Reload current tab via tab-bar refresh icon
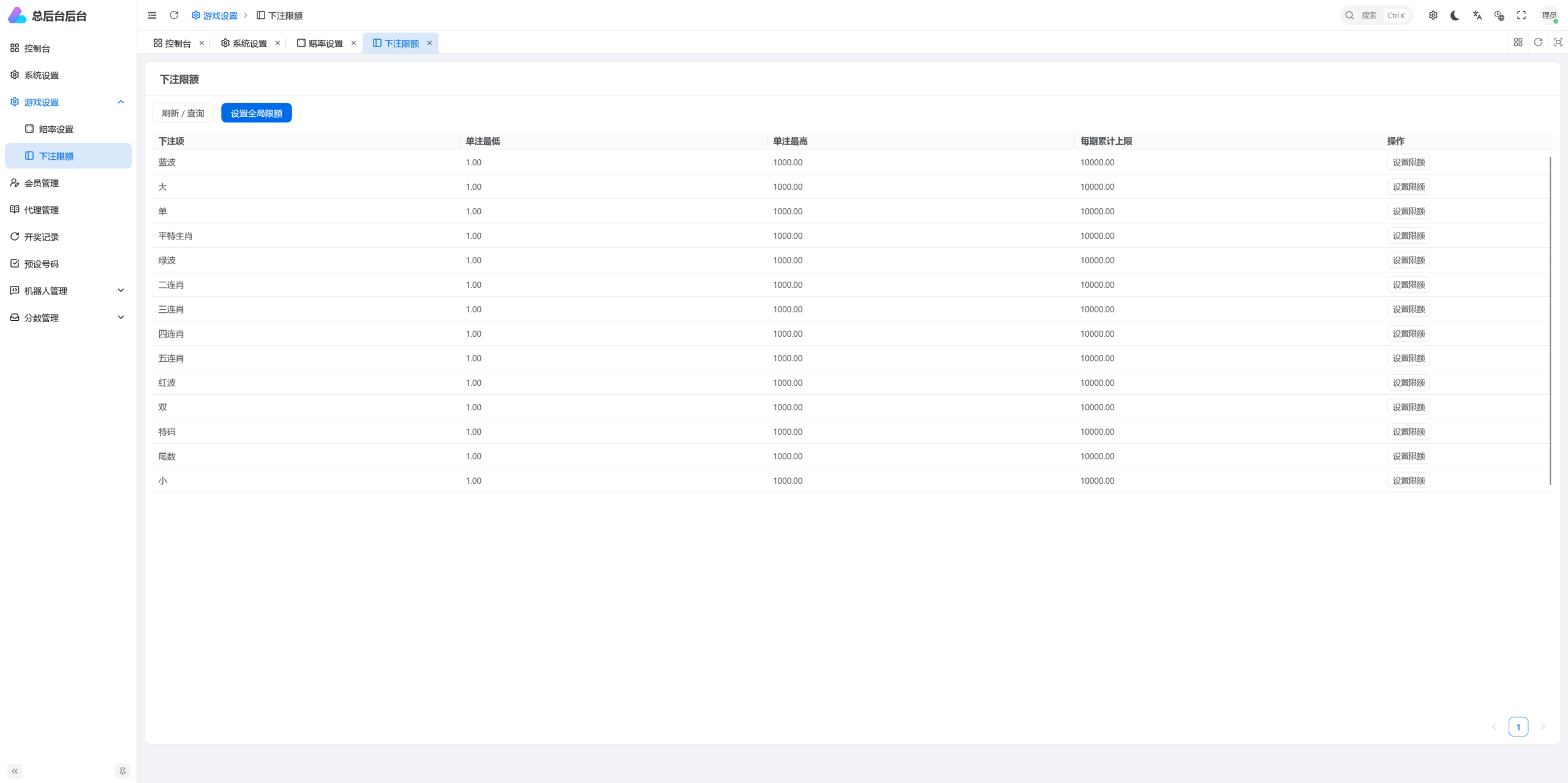The image size is (1568, 783). click(x=1538, y=42)
